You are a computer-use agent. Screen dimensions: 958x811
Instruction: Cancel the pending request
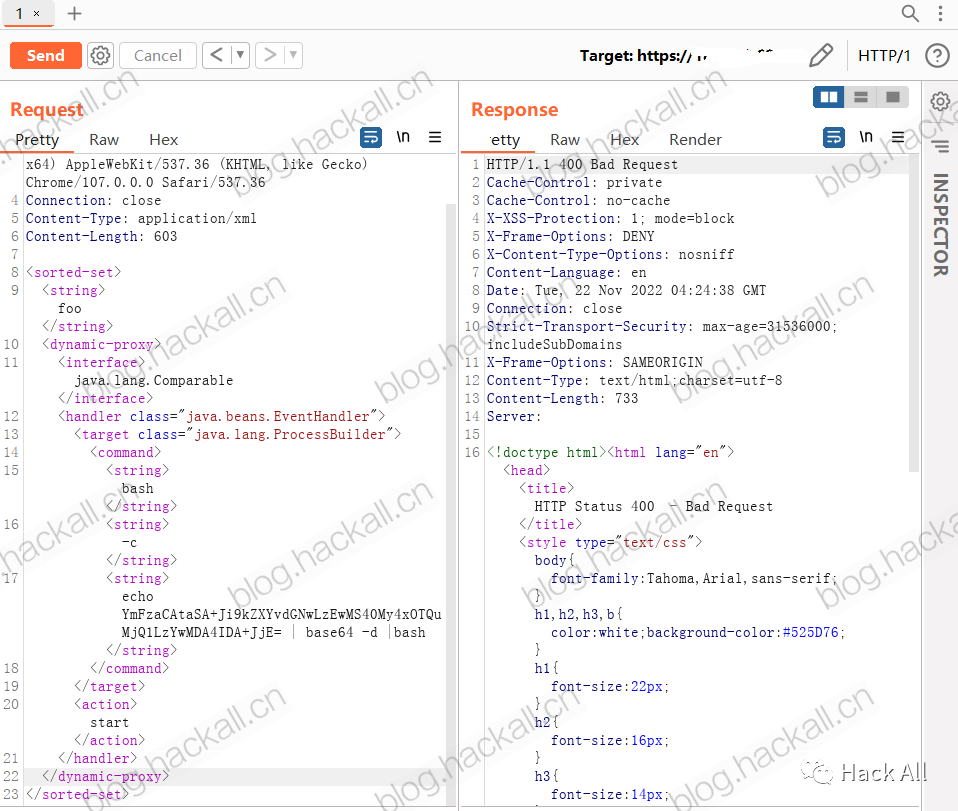(x=158, y=56)
